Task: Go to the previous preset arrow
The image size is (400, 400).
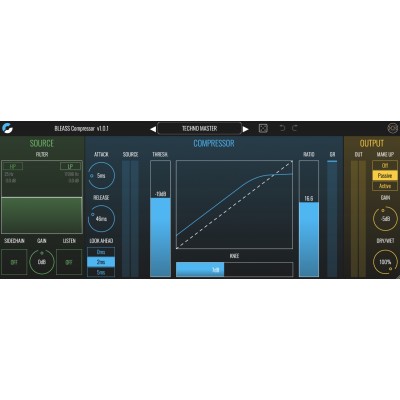Action: (x=153, y=129)
